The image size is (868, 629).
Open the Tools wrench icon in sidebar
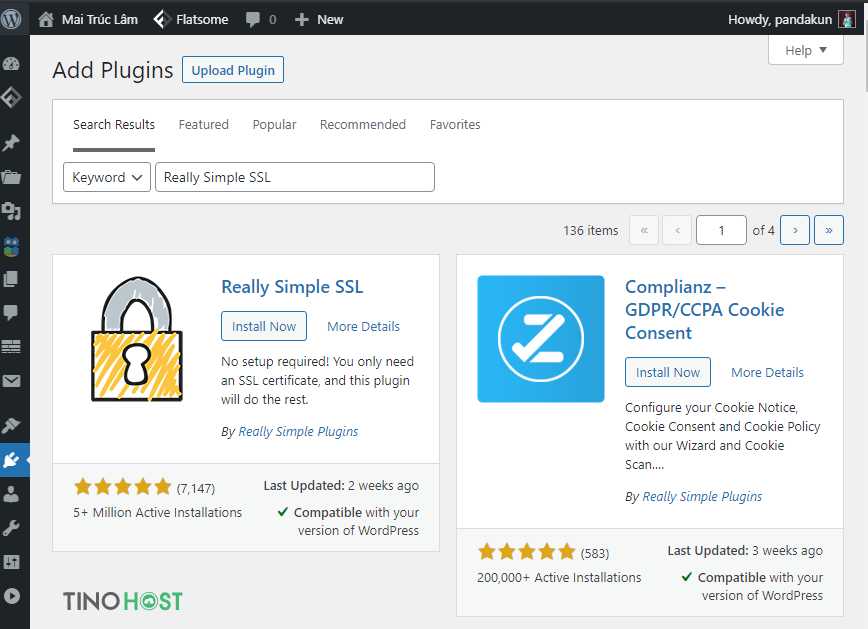point(11,528)
